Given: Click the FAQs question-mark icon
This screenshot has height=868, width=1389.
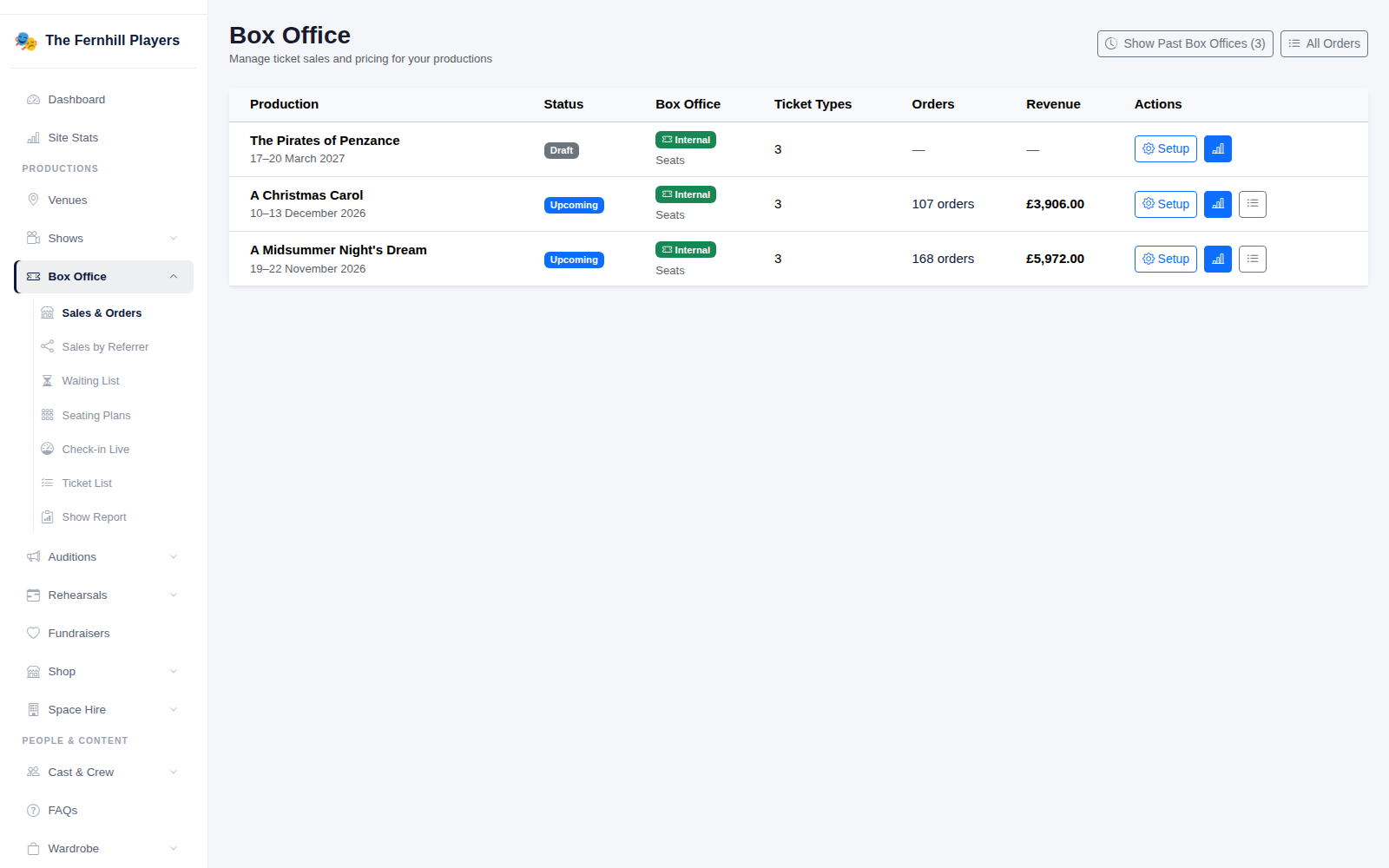Looking at the screenshot, I should tap(33, 811).
